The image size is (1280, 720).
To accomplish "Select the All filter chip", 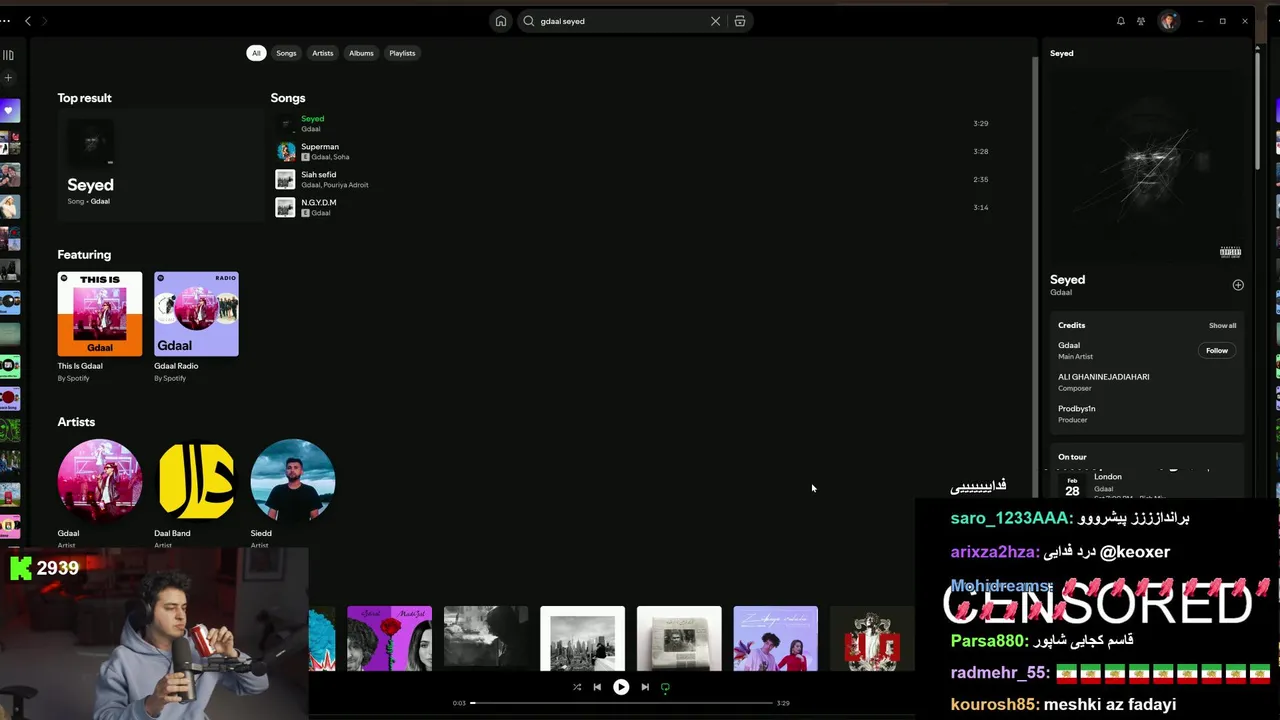I will [x=256, y=53].
